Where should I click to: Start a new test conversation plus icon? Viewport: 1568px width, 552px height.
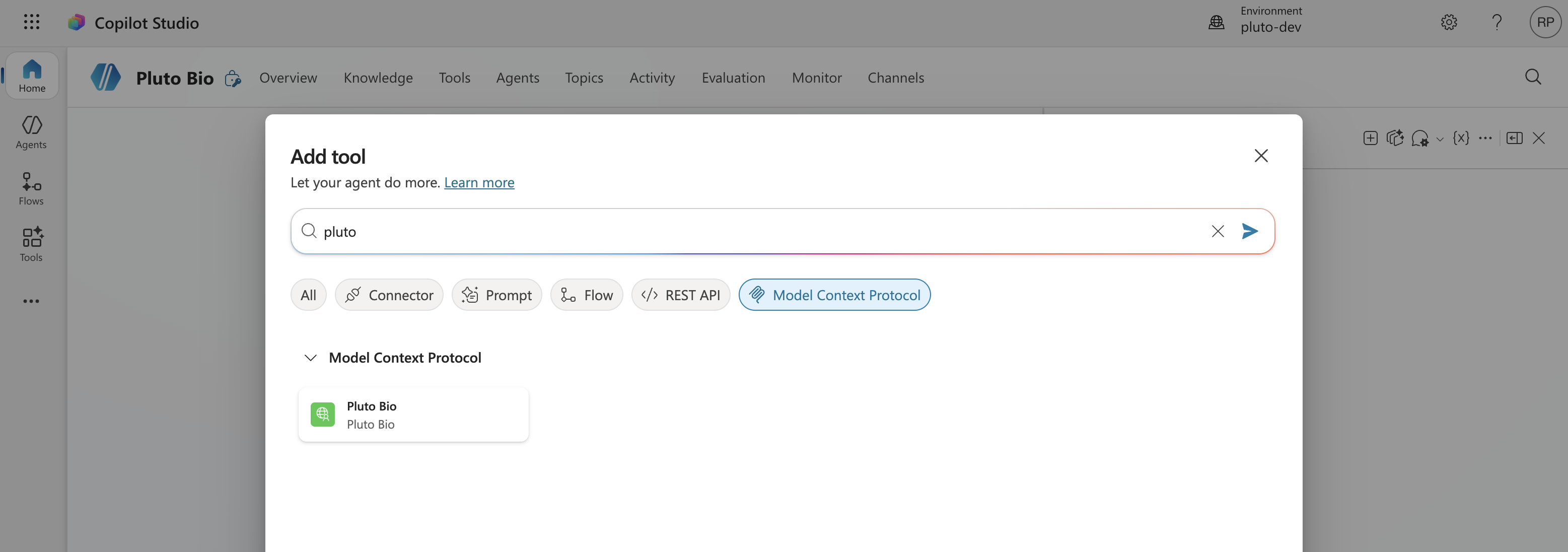pyautogui.click(x=1370, y=138)
